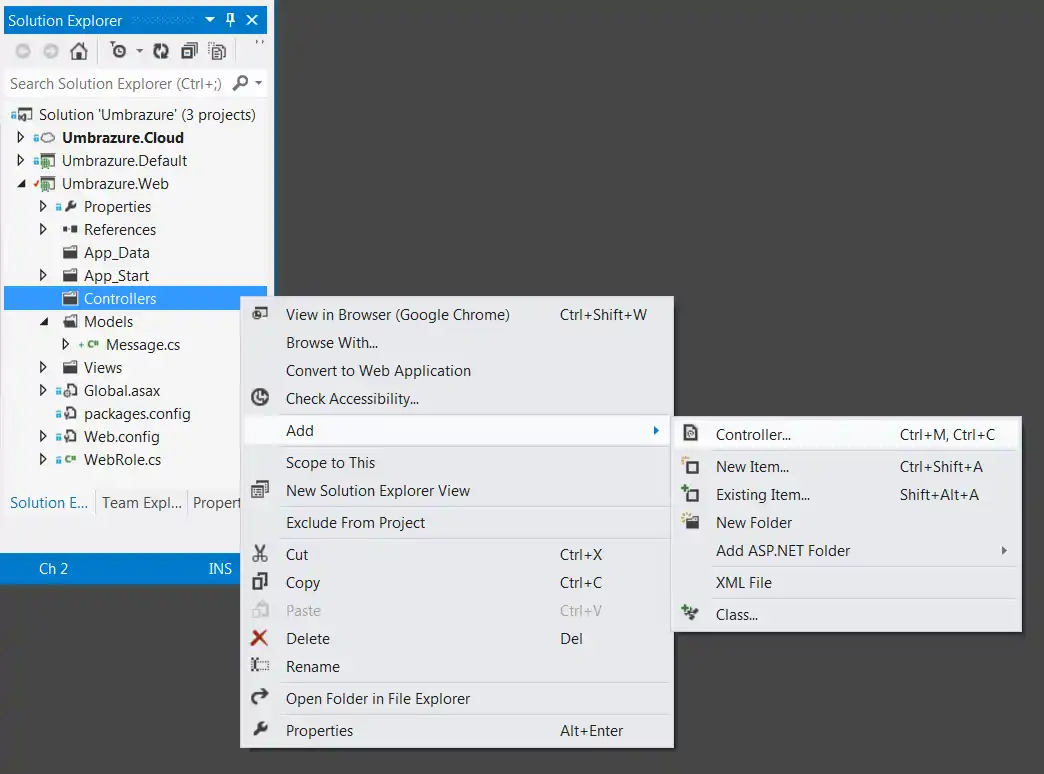Expand the Properties node
The height and width of the screenshot is (774, 1044).
coord(43,206)
